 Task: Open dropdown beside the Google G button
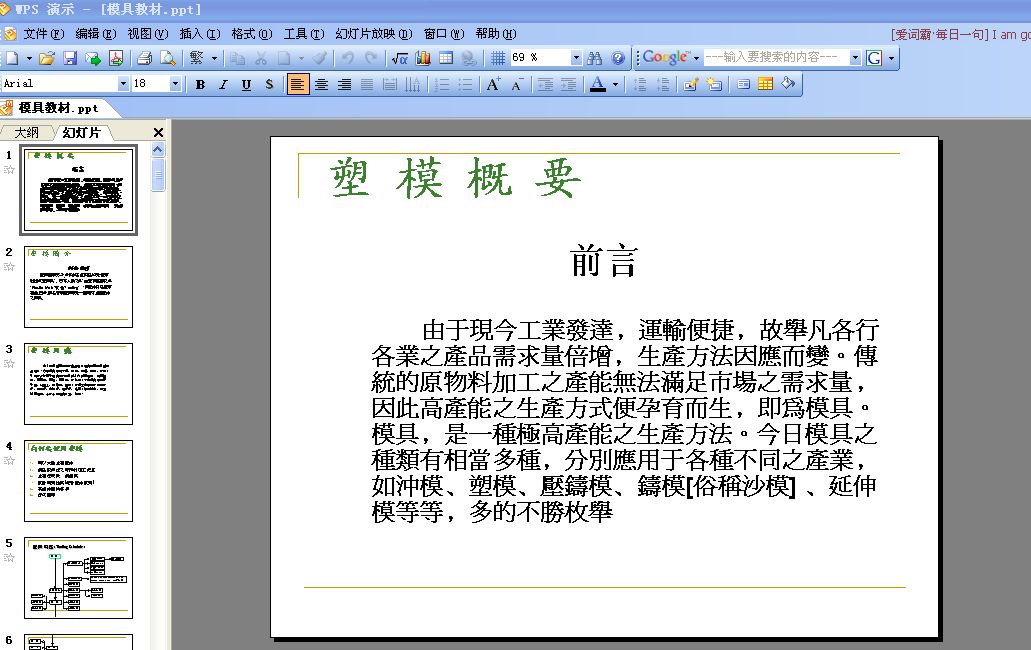(891, 58)
